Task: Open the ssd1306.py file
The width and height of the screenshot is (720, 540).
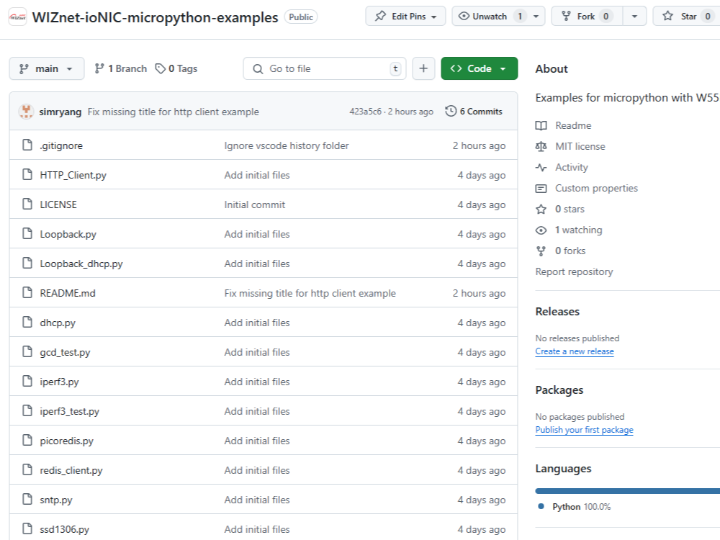Action: pyautogui.click(x=64, y=529)
